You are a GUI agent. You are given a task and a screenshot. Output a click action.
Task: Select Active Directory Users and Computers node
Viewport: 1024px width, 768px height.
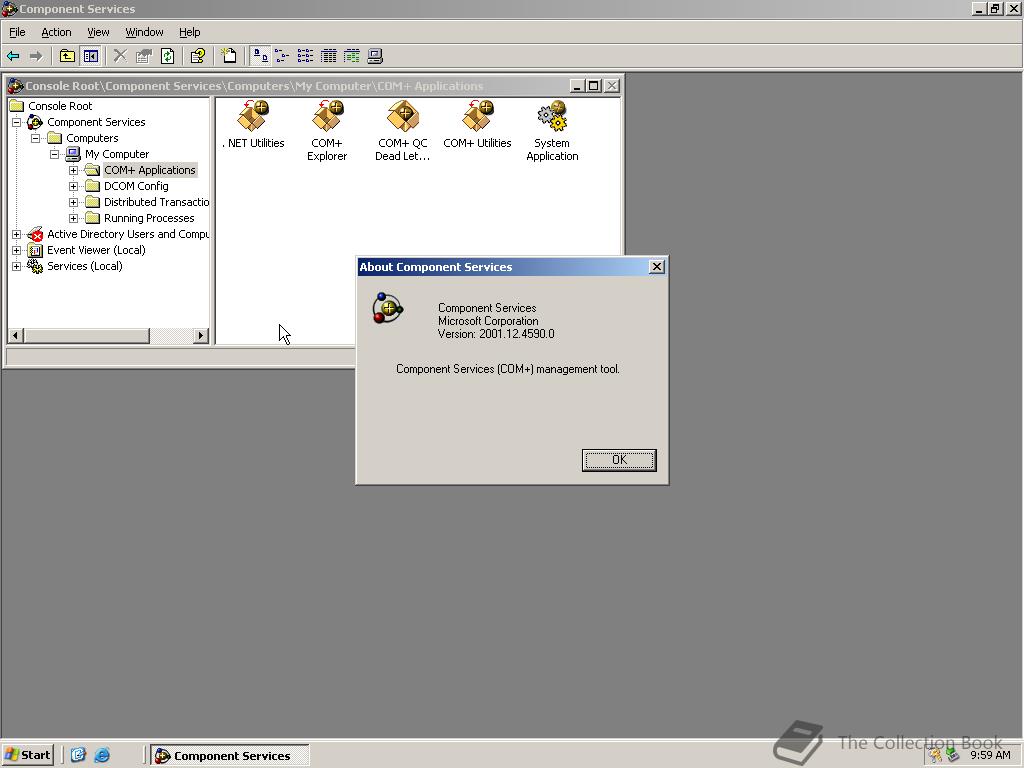[127, 234]
